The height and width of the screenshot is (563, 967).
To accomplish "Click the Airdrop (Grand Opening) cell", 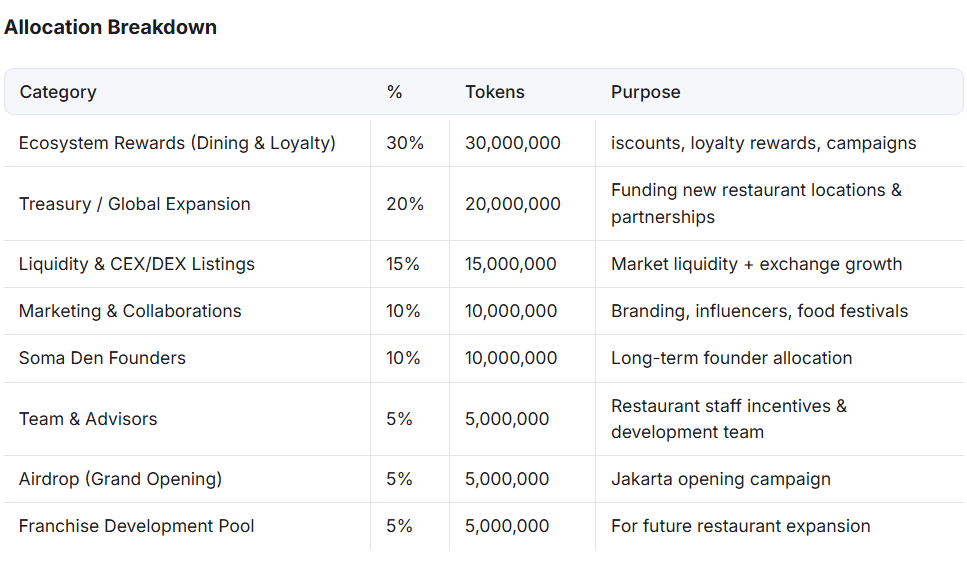I will (120, 479).
